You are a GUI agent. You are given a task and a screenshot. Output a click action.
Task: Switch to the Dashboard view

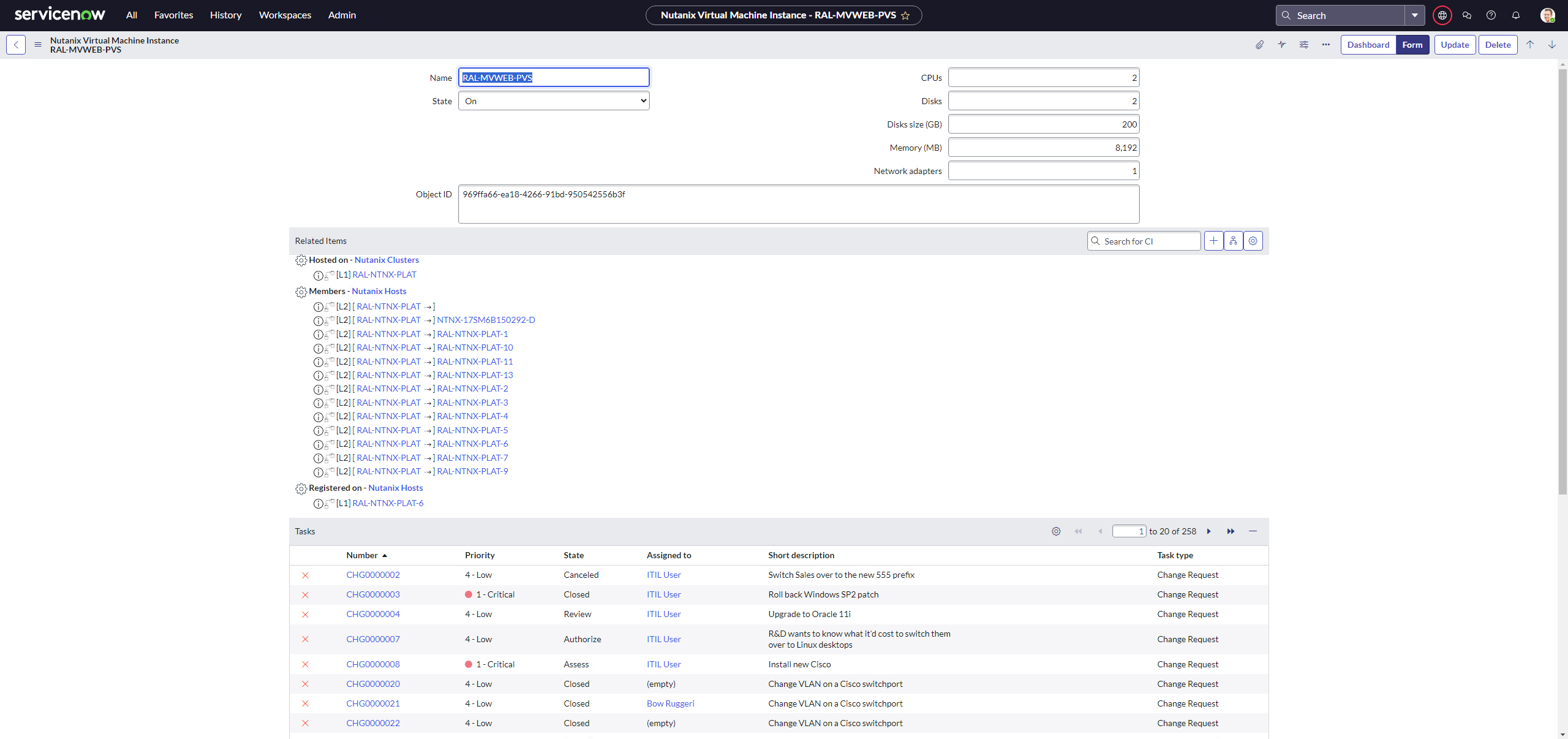pos(1368,45)
